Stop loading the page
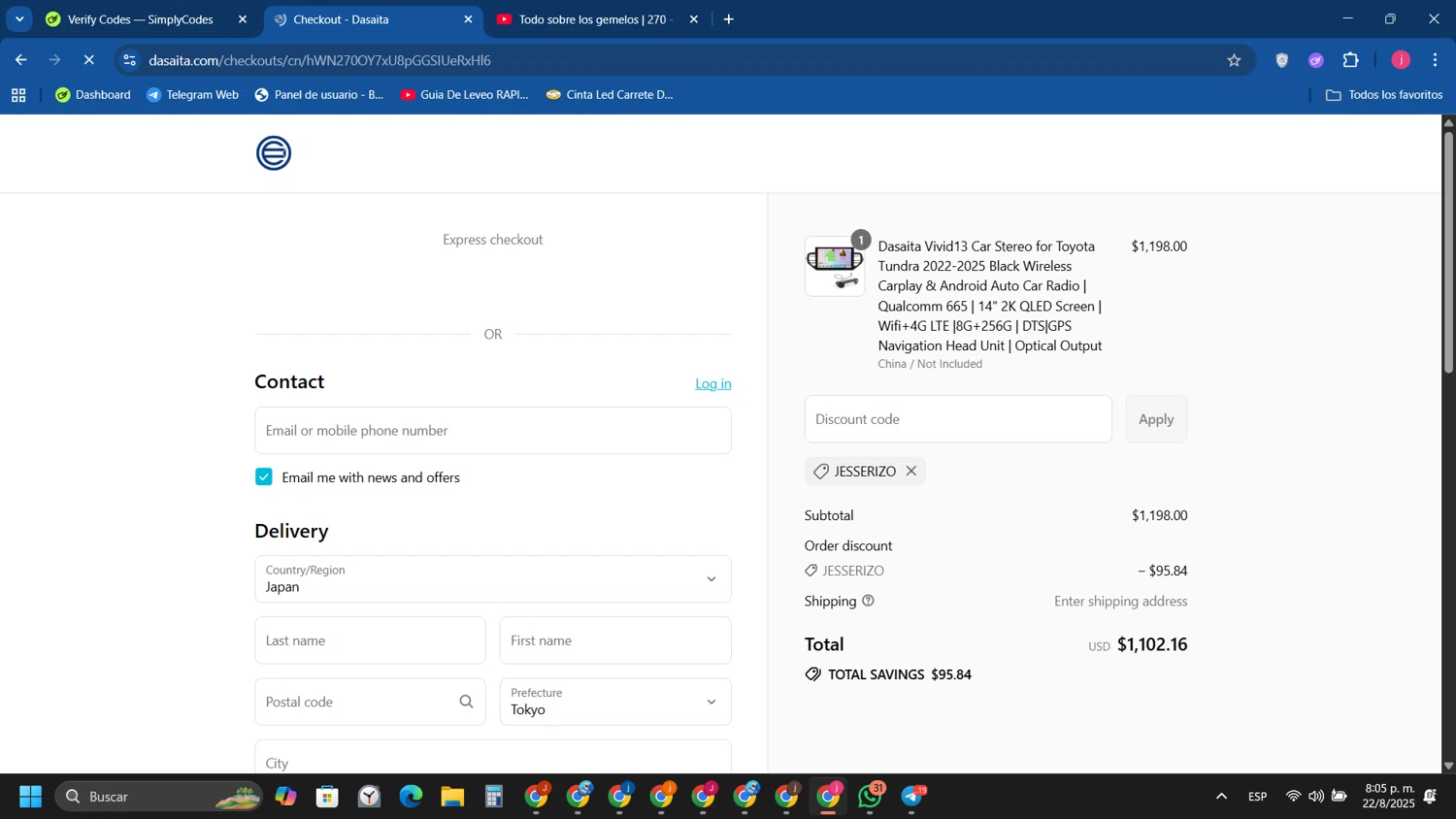Screen dimensions: 1456x819 pyautogui.click(x=88, y=60)
